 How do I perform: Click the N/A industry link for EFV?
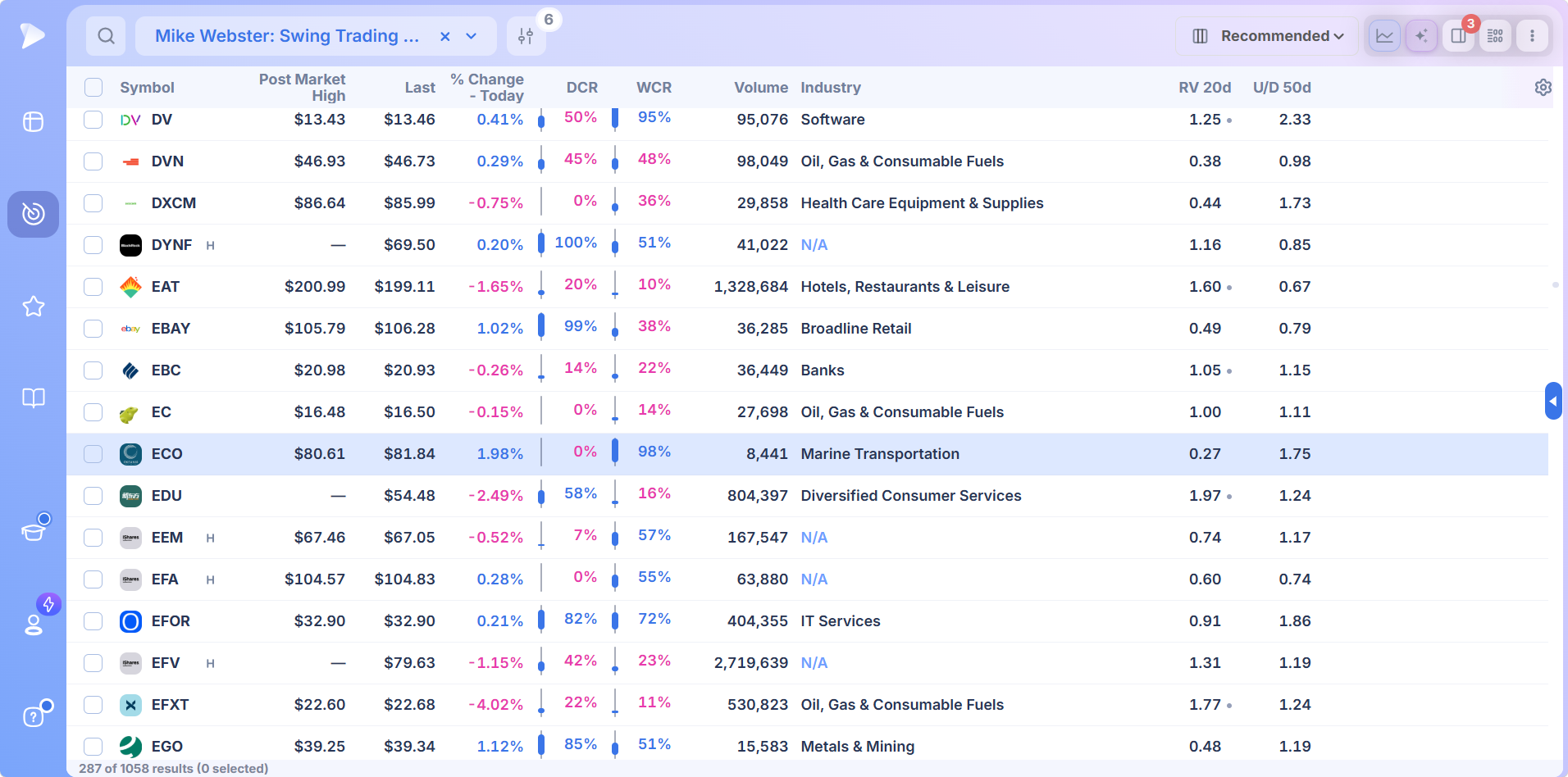click(814, 663)
